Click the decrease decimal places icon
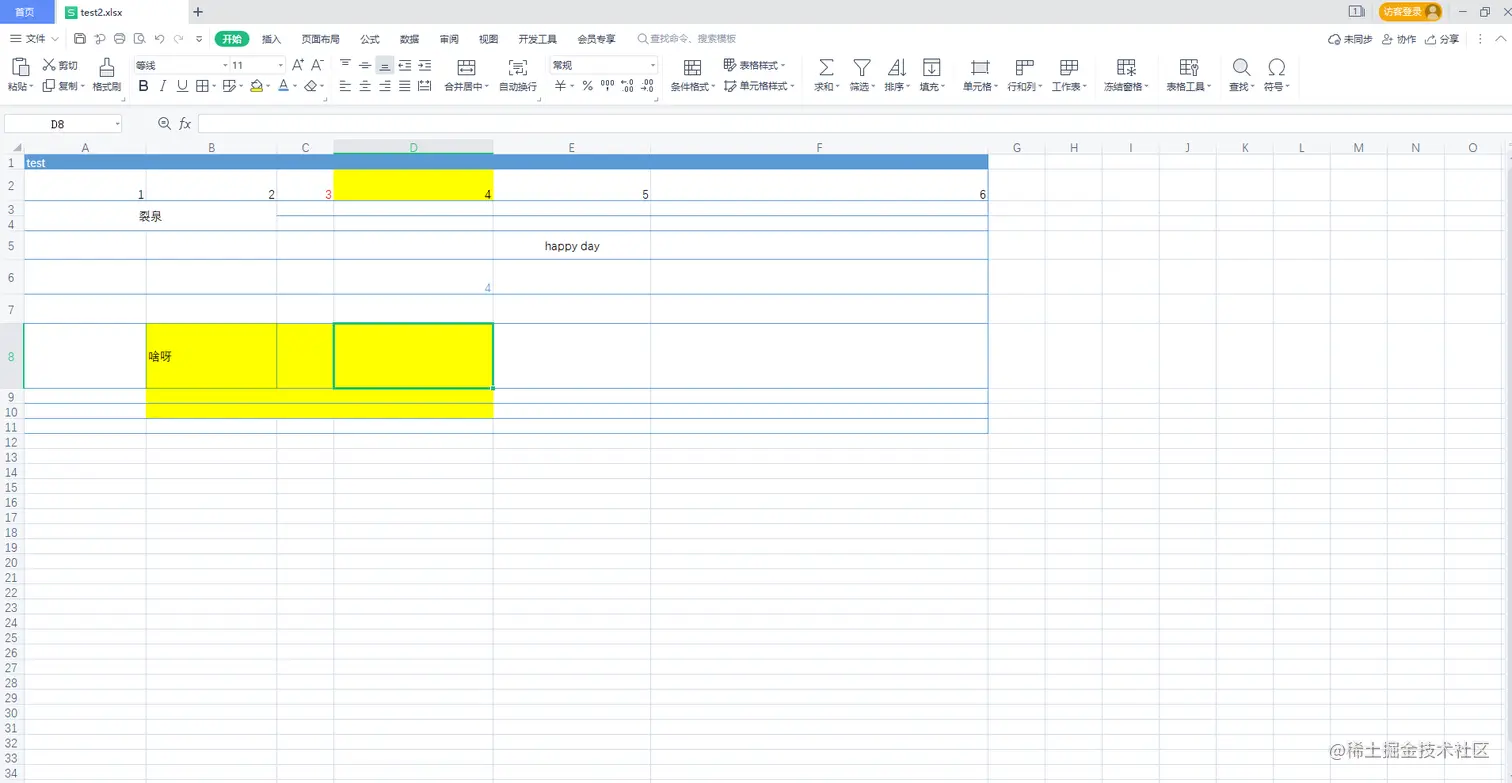 point(648,86)
